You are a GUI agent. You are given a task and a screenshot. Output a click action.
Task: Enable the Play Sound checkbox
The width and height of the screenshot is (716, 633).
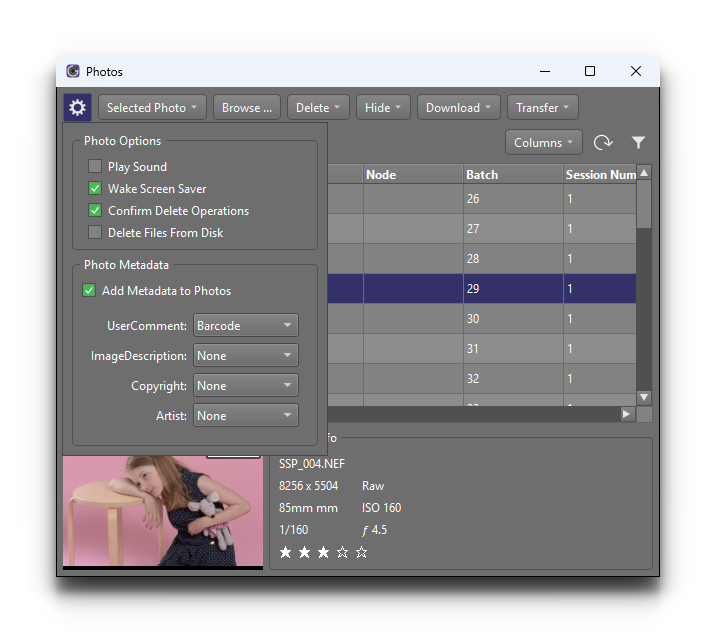(x=95, y=166)
